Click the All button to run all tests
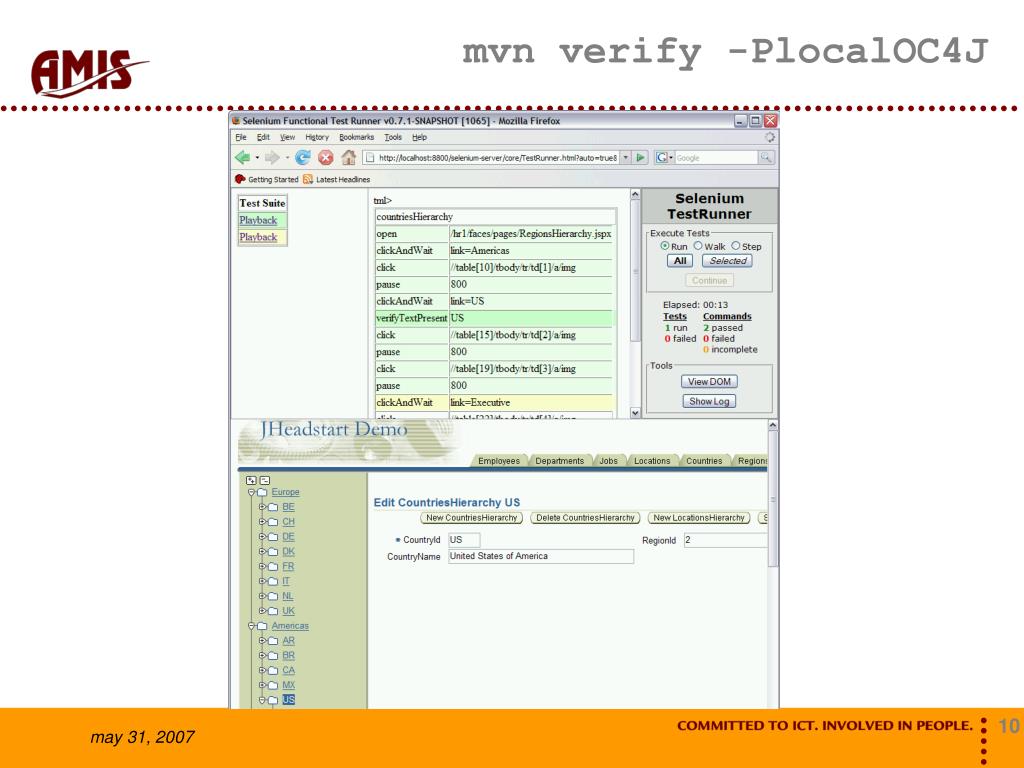The width and height of the screenshot is (1024, 768). 680,261
